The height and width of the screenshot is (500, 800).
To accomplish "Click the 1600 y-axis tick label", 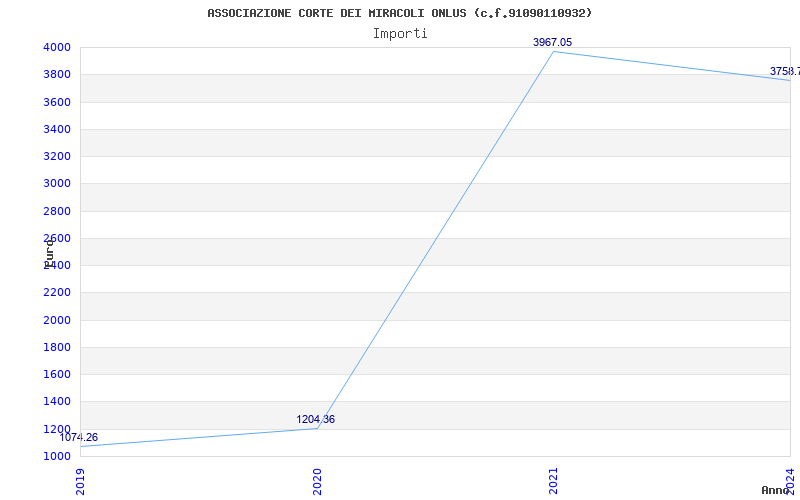I will click(x=57, y=374).
